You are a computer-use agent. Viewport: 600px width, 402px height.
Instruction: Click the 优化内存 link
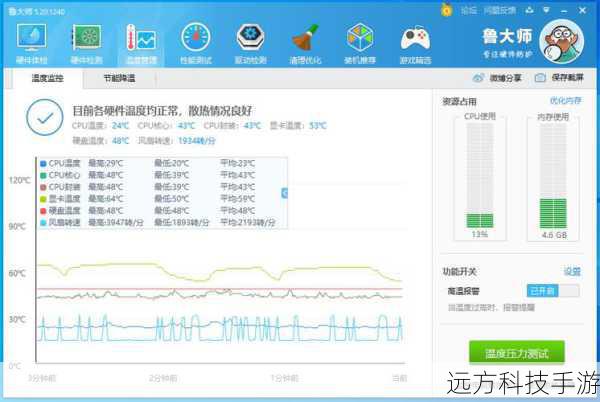pyautogui.click(x=566, y=101)
